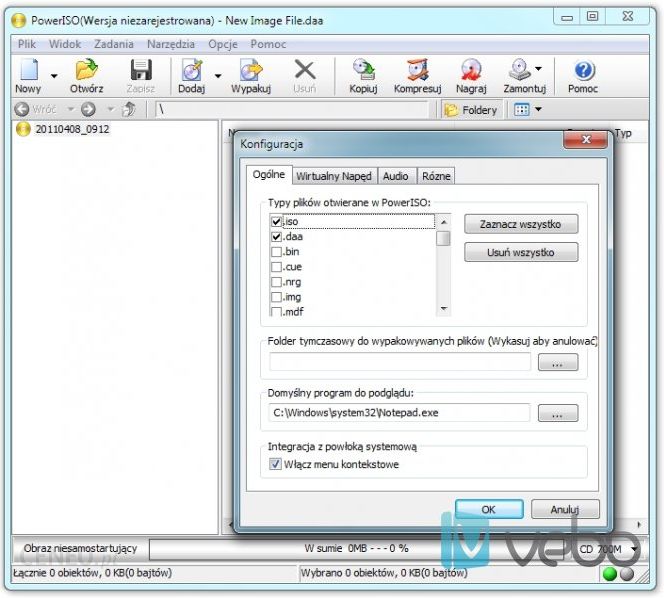Click the Typ column header
664x598 pixels.
(x=623, y=133)
